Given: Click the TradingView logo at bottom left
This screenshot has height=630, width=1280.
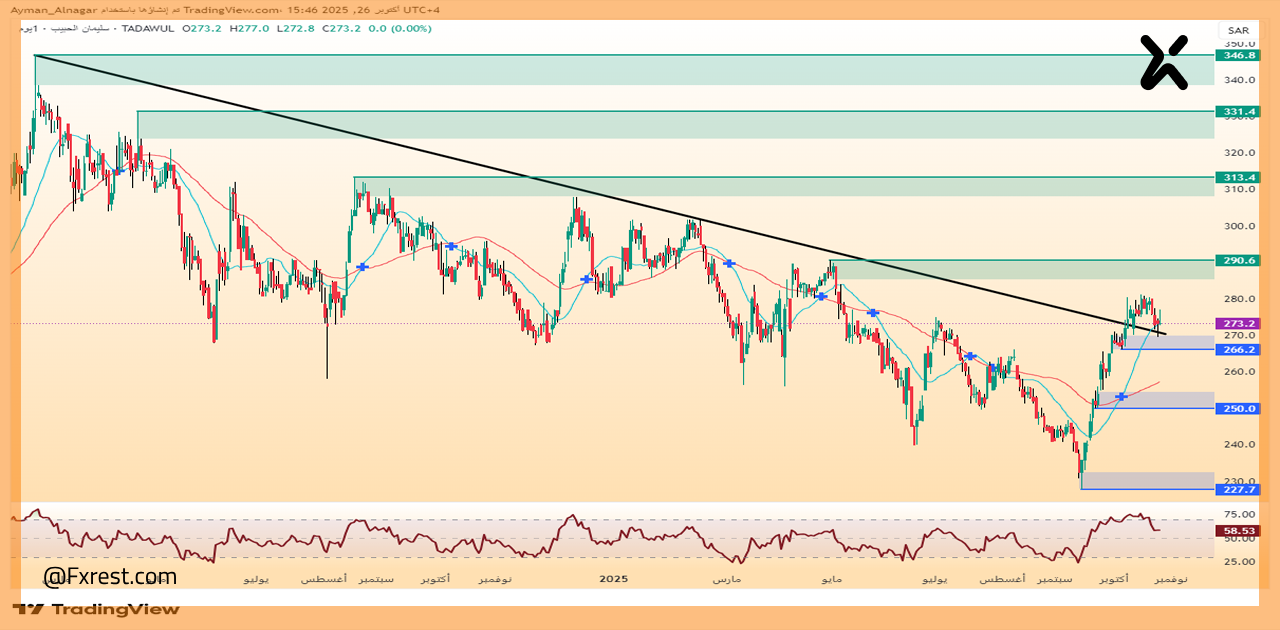Looking at the screenshot, I should 97,609.
